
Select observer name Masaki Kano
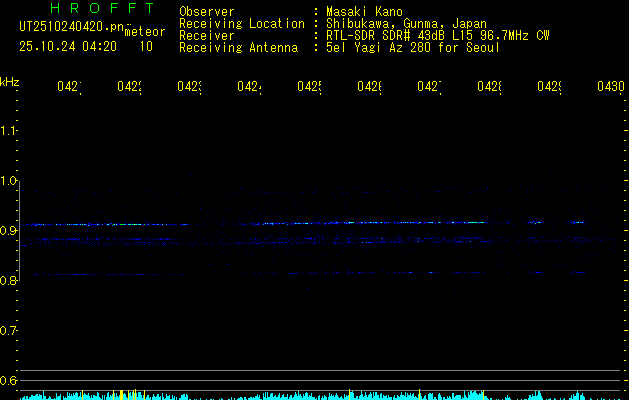(364, 12)
